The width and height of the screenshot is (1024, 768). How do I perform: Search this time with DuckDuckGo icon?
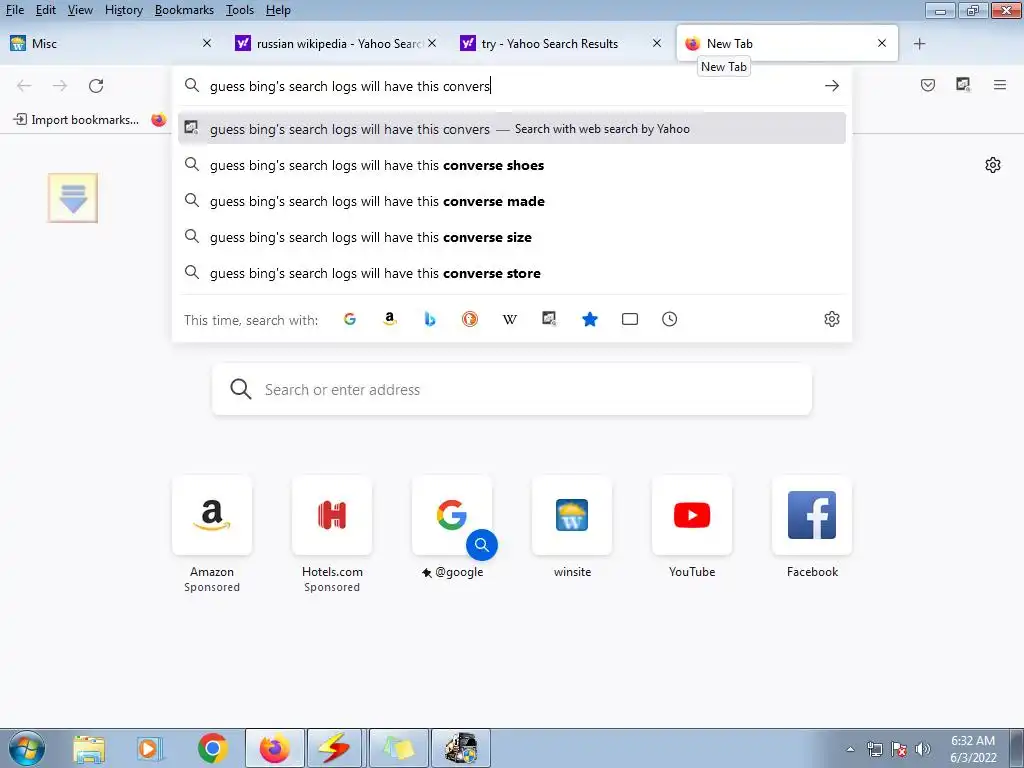pos(470,319)
